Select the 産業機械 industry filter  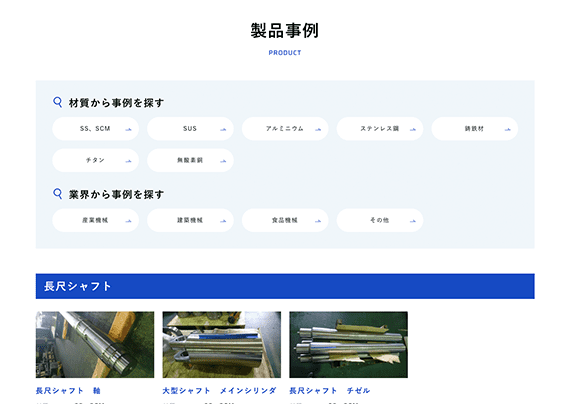[96, 220]
